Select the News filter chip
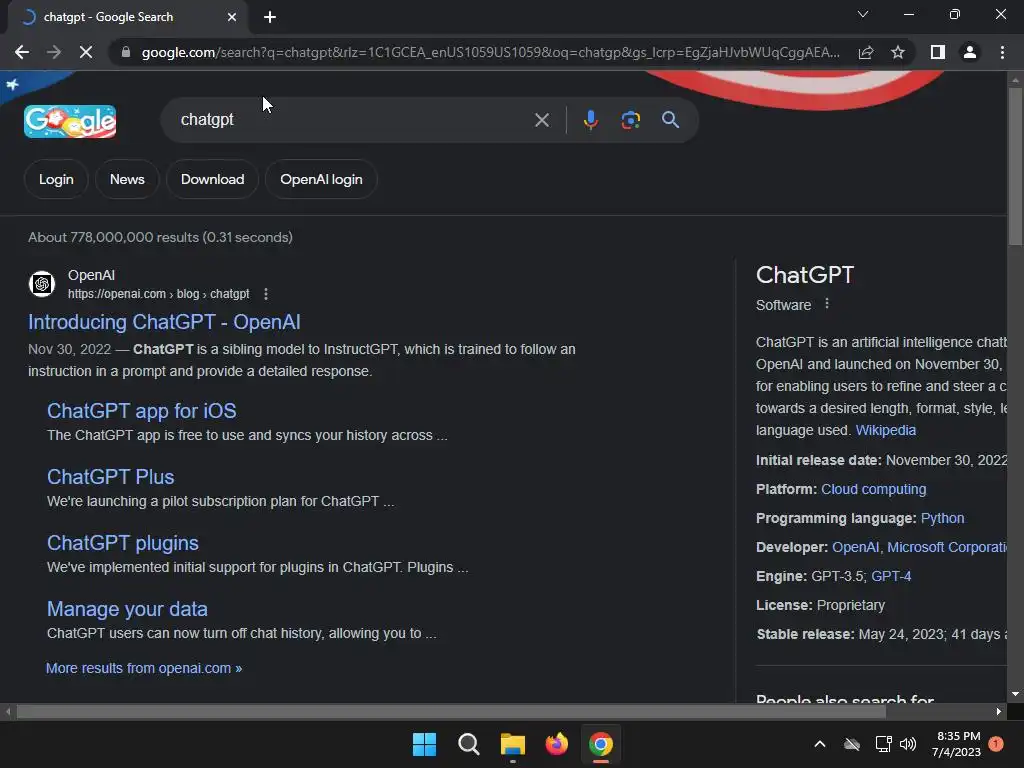Image resolution: width=1024 pixels, height=768 pixels. [x=127, y=180]
